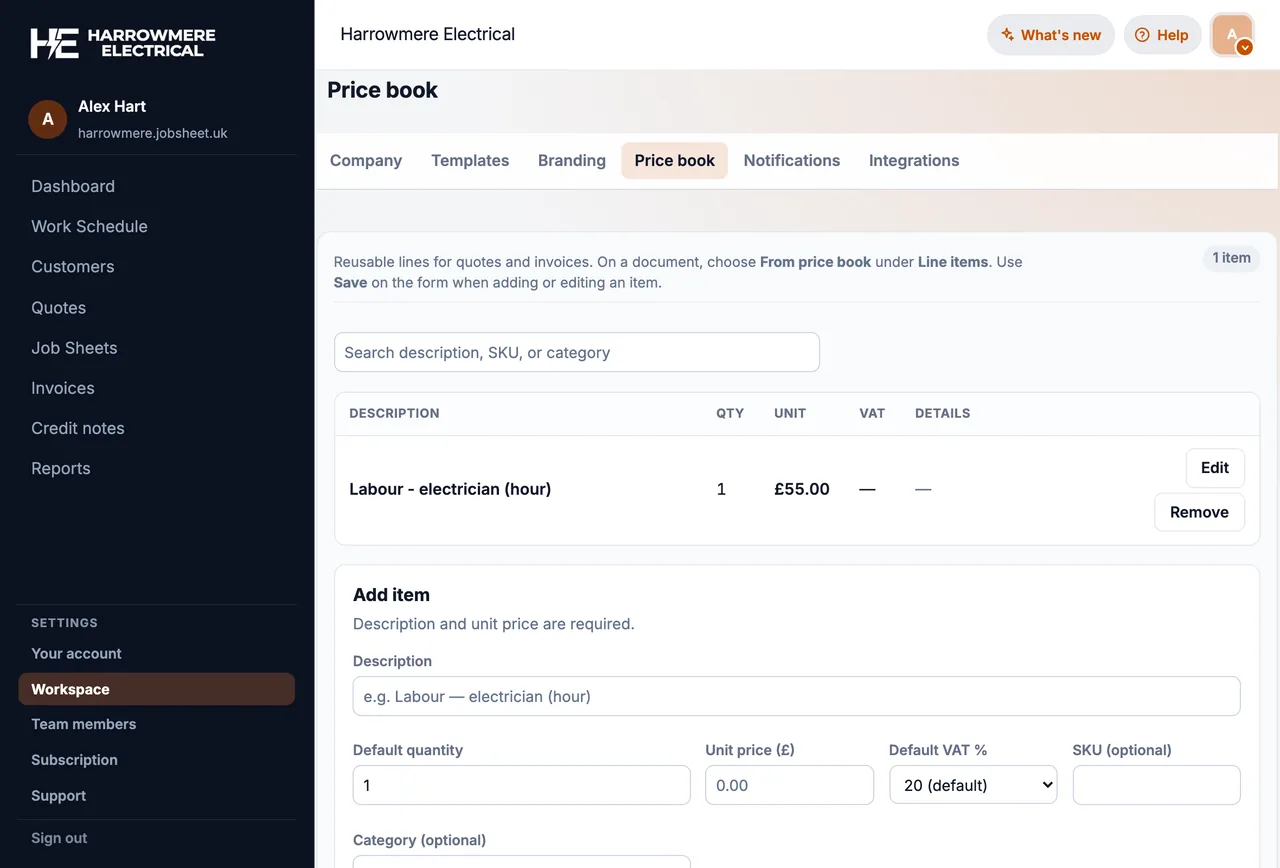1280x868 pixels.
Task: Open the Help menu
Action: tap(1162, 35)
